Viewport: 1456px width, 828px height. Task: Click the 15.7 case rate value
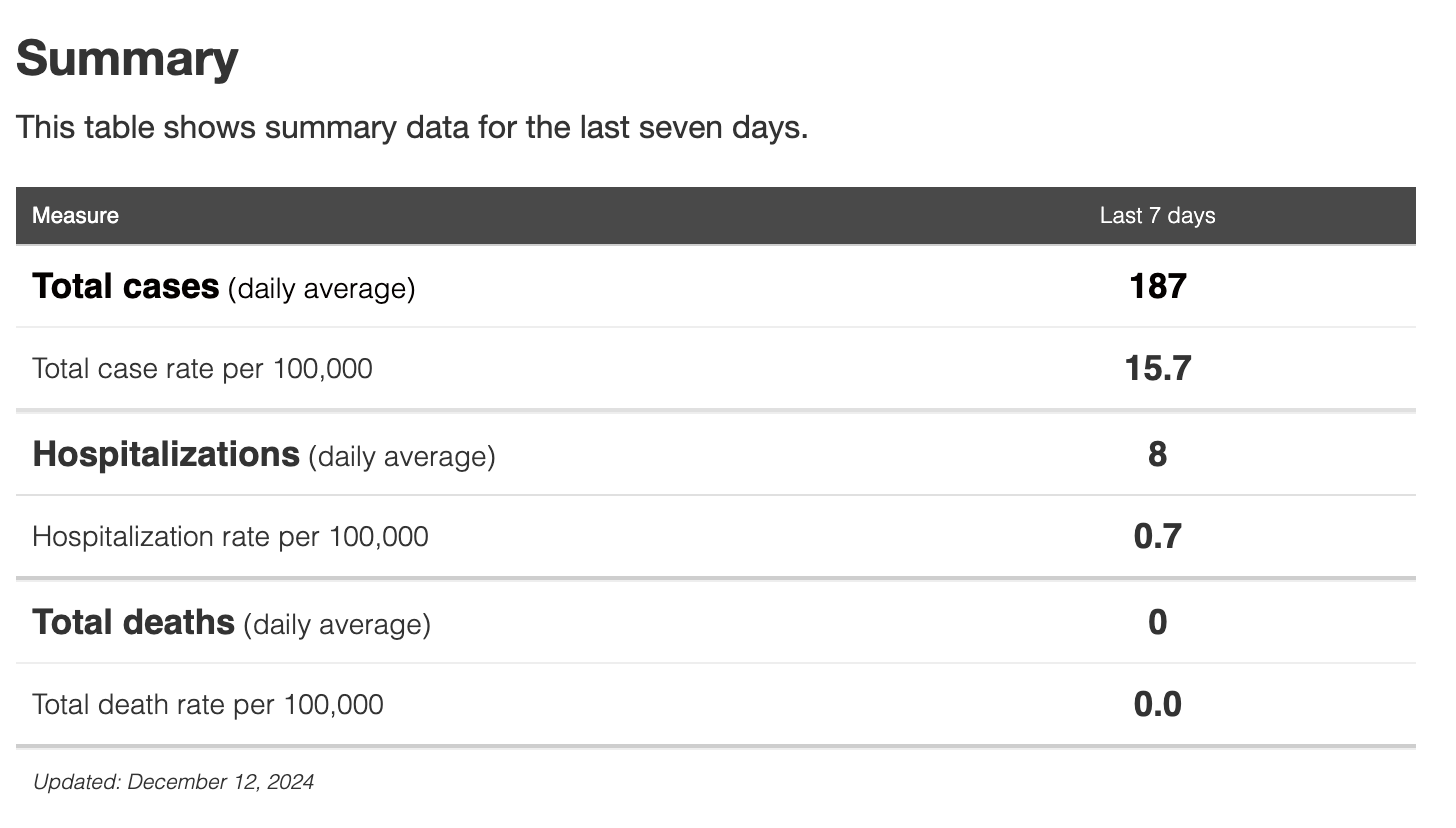pos(1157,369)
